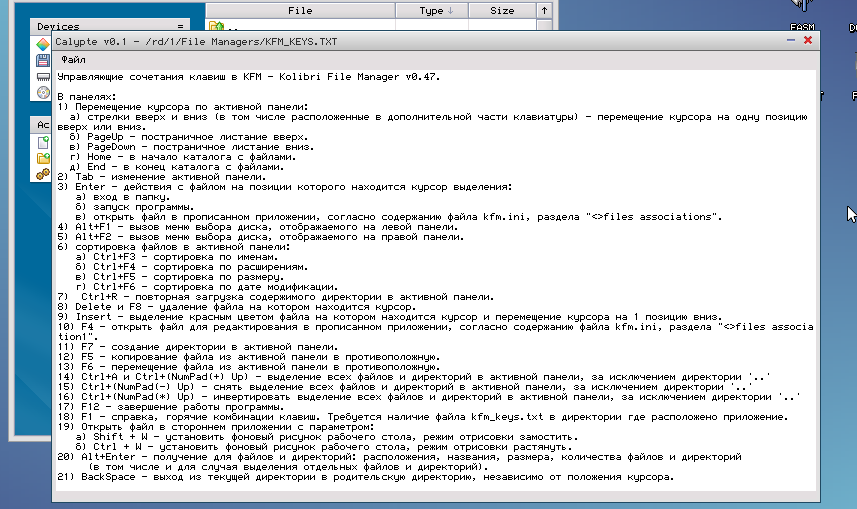Viewport: 857px width, 509px height.
Task: Open the gears settings action icon
Action: point(43,174)
